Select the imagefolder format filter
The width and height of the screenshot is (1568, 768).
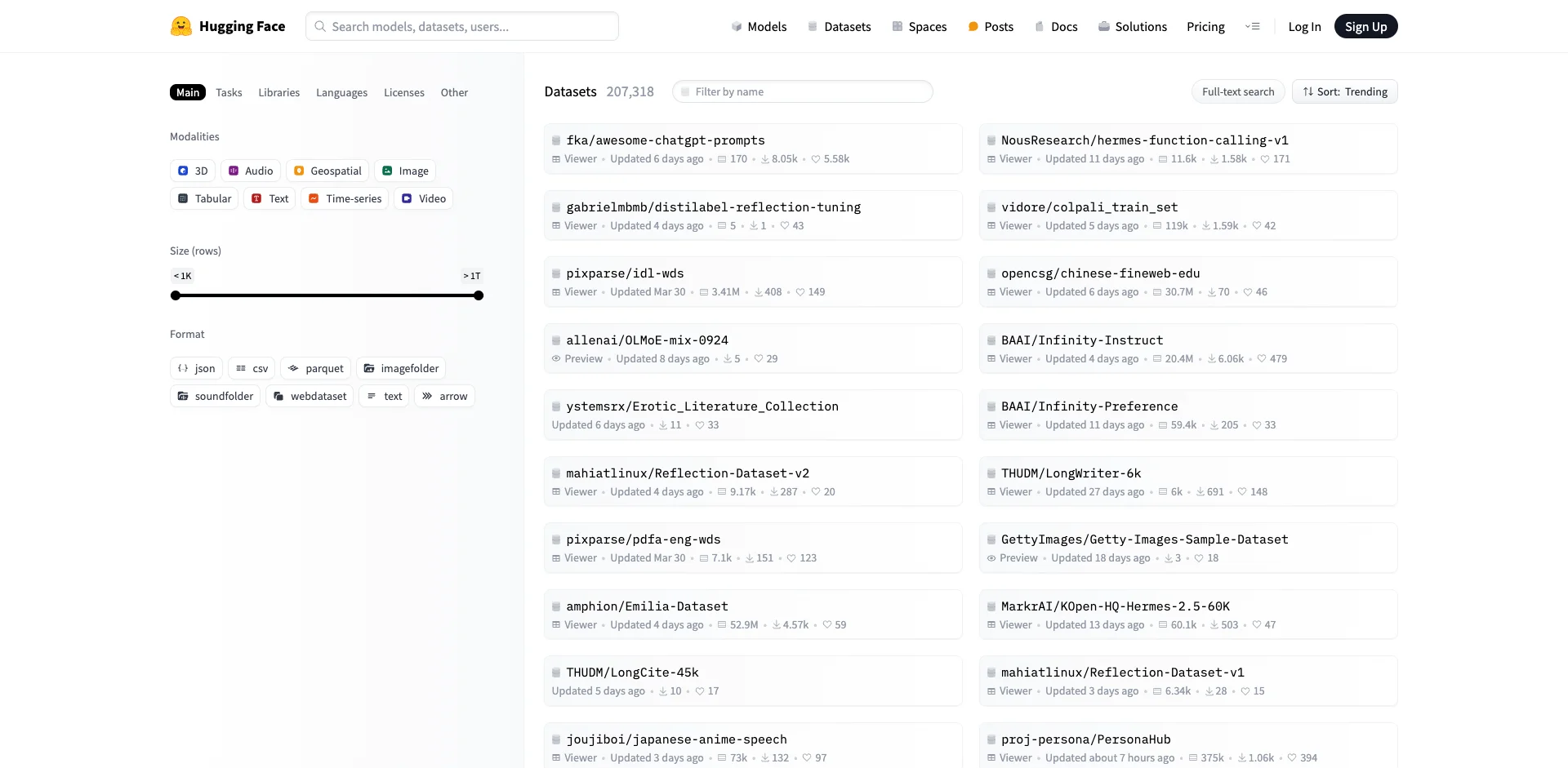tap(401, 368)
